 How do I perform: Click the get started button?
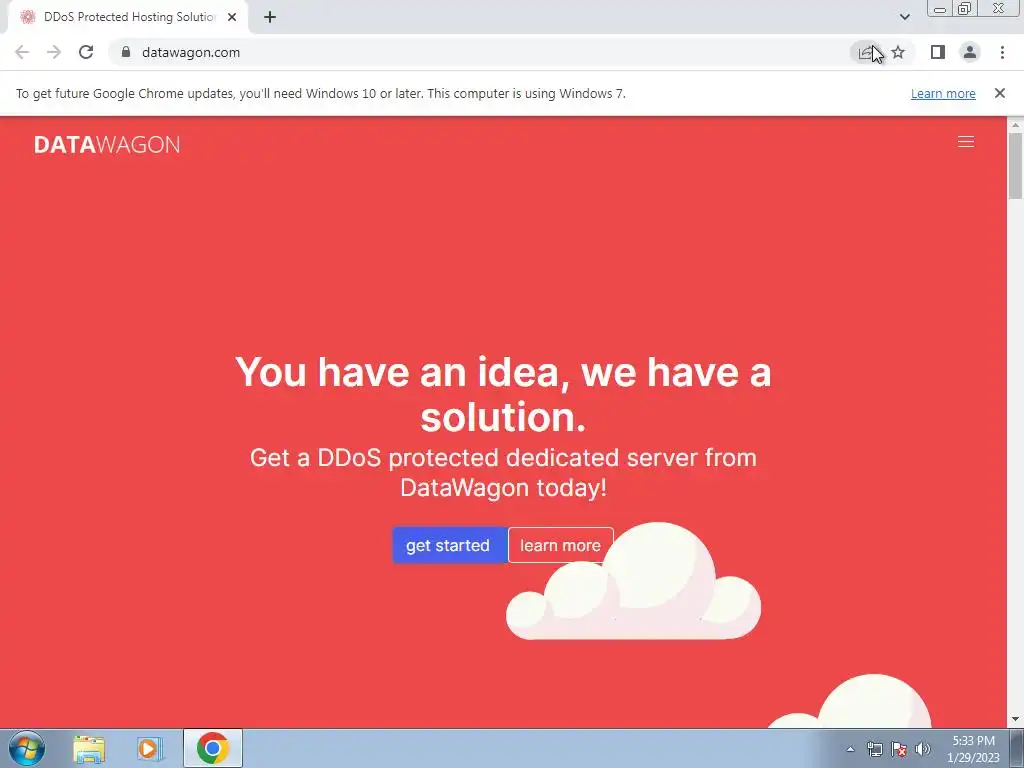coord(449,545)
